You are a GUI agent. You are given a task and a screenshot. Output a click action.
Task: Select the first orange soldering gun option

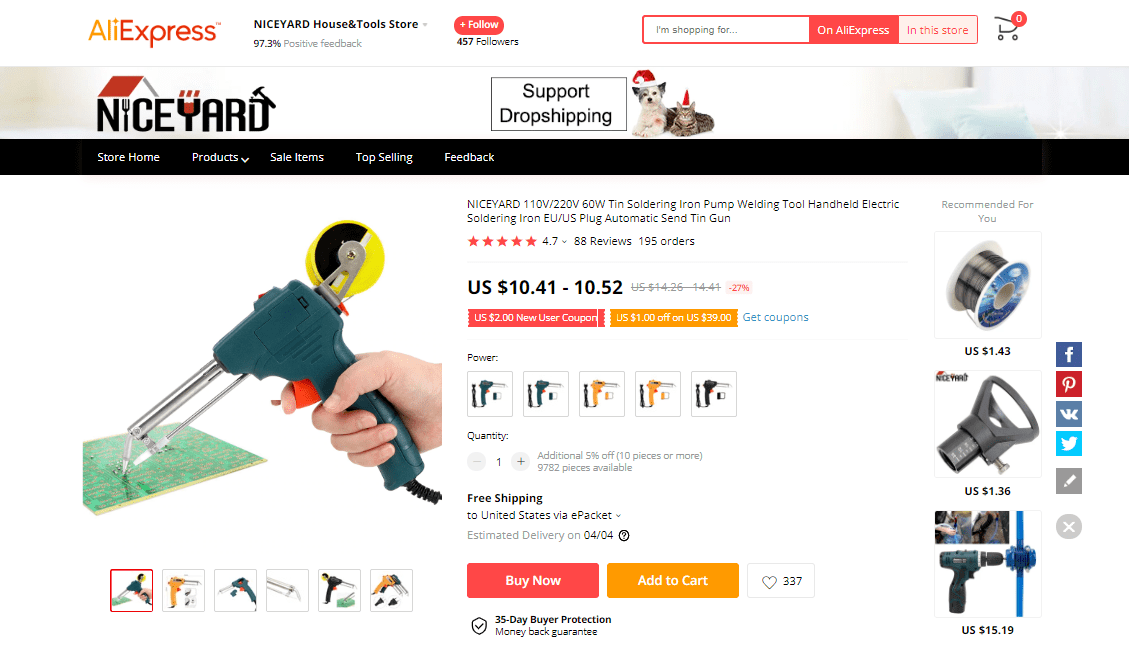click(601, 394)
